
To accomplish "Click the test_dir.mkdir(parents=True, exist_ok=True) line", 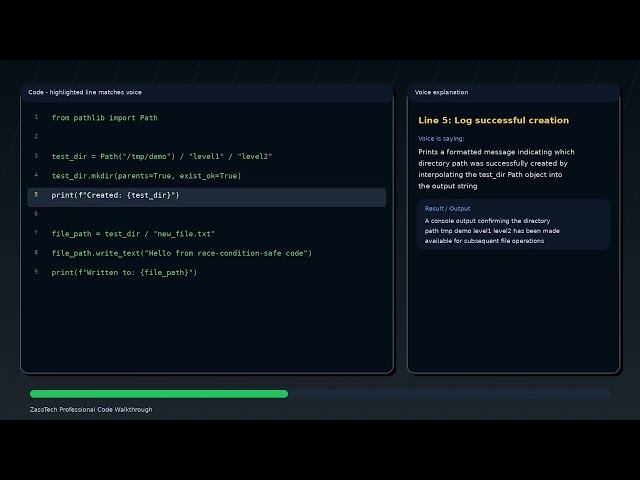I will [x=146, y=176].
